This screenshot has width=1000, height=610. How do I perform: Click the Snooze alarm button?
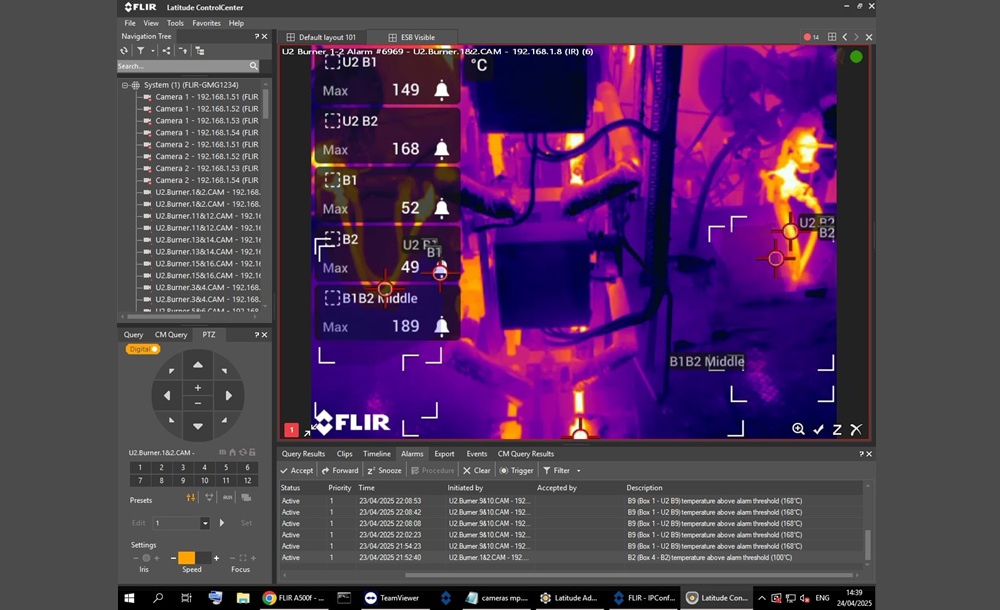385,470
